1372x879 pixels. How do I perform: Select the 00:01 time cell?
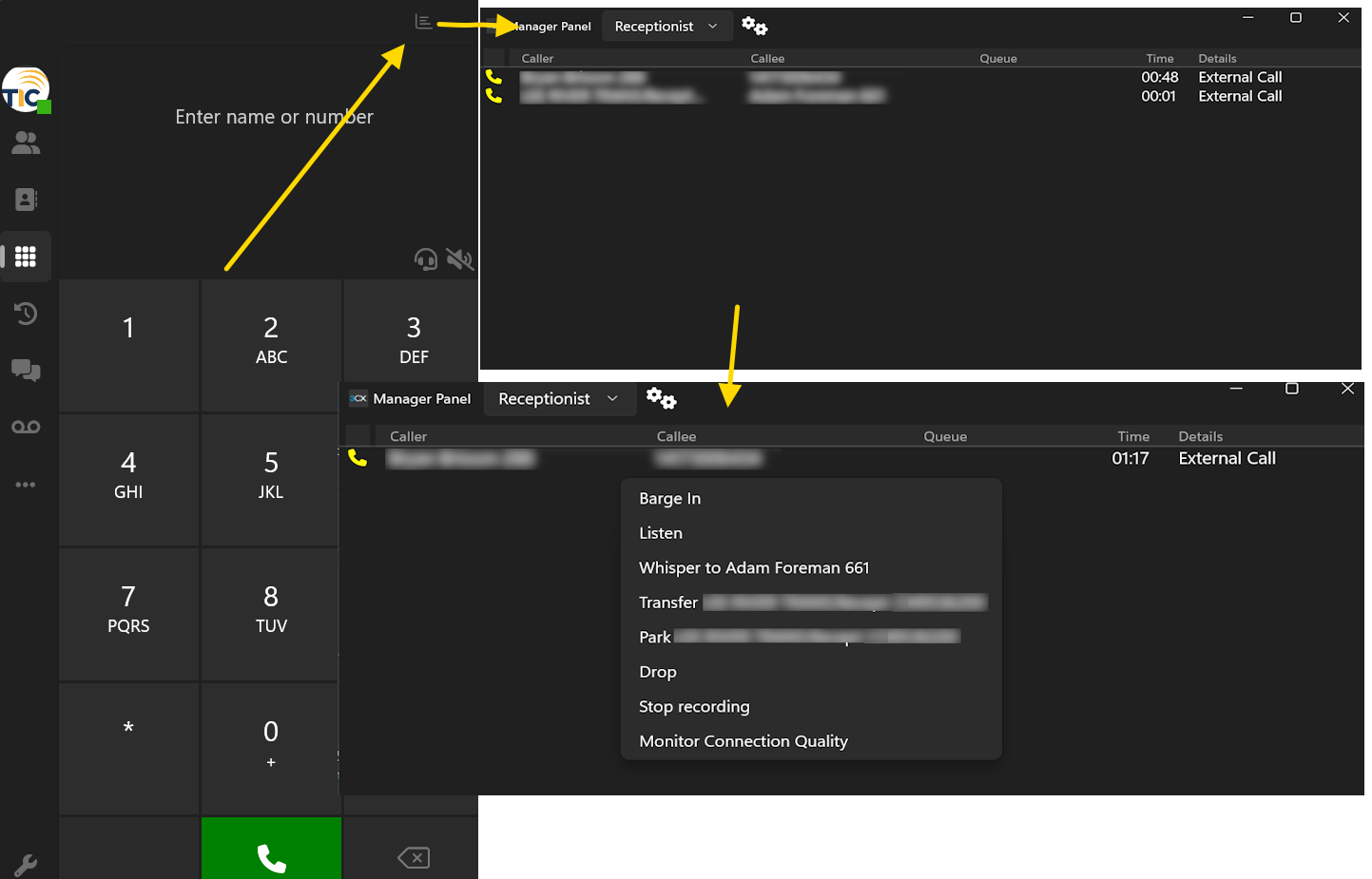click(x=1158, y=96)
